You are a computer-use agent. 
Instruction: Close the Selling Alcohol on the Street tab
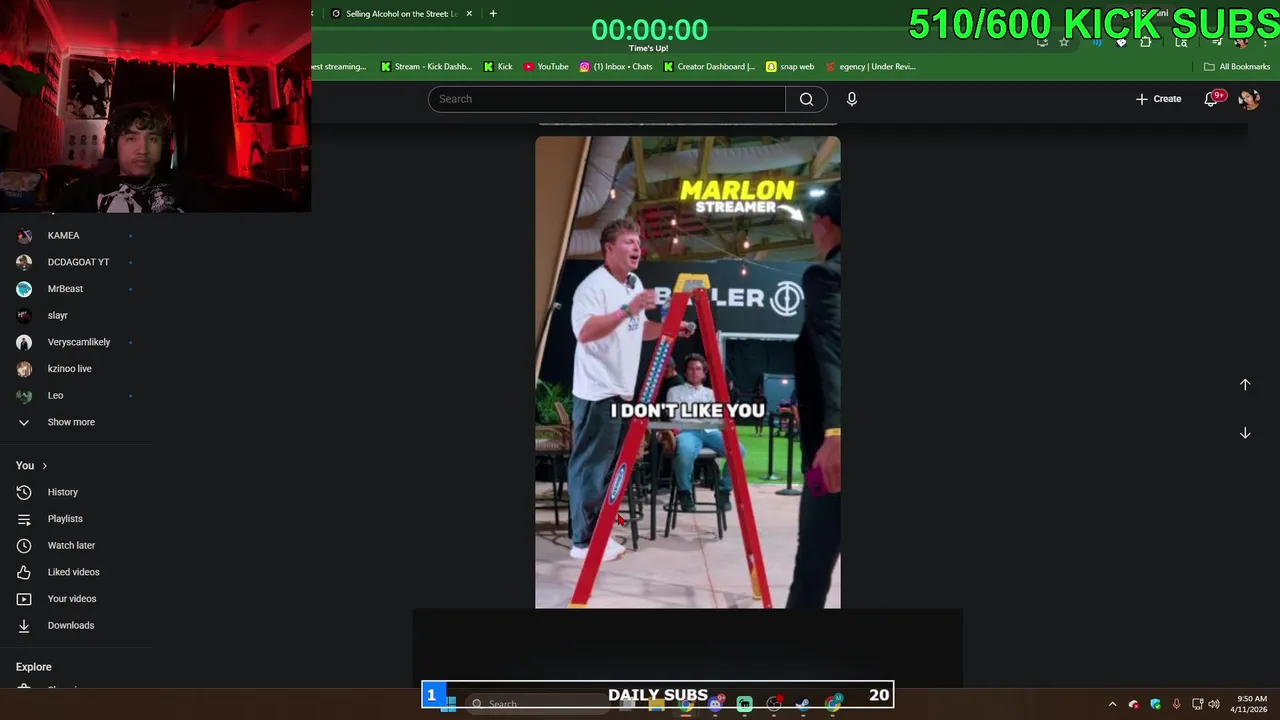tap(469, 14)
